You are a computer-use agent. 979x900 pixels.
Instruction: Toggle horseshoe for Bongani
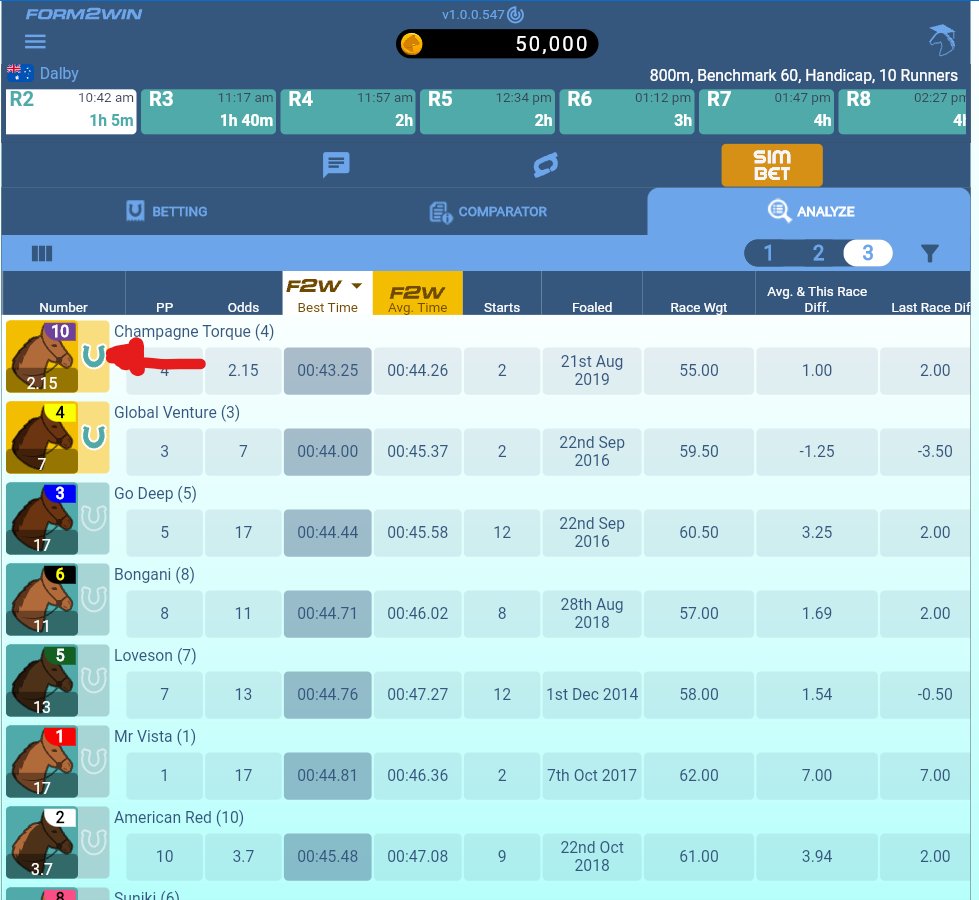(x=94, y=600)
